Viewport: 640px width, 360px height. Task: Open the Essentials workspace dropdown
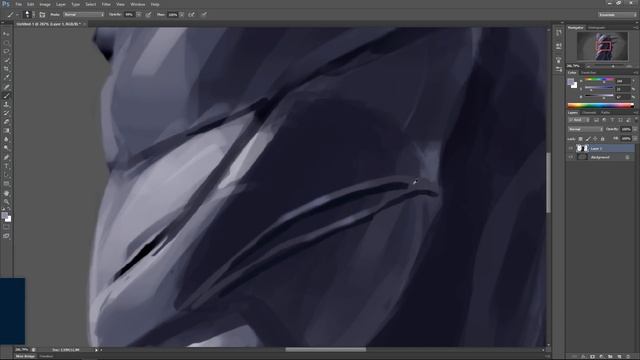pos(617,14)
